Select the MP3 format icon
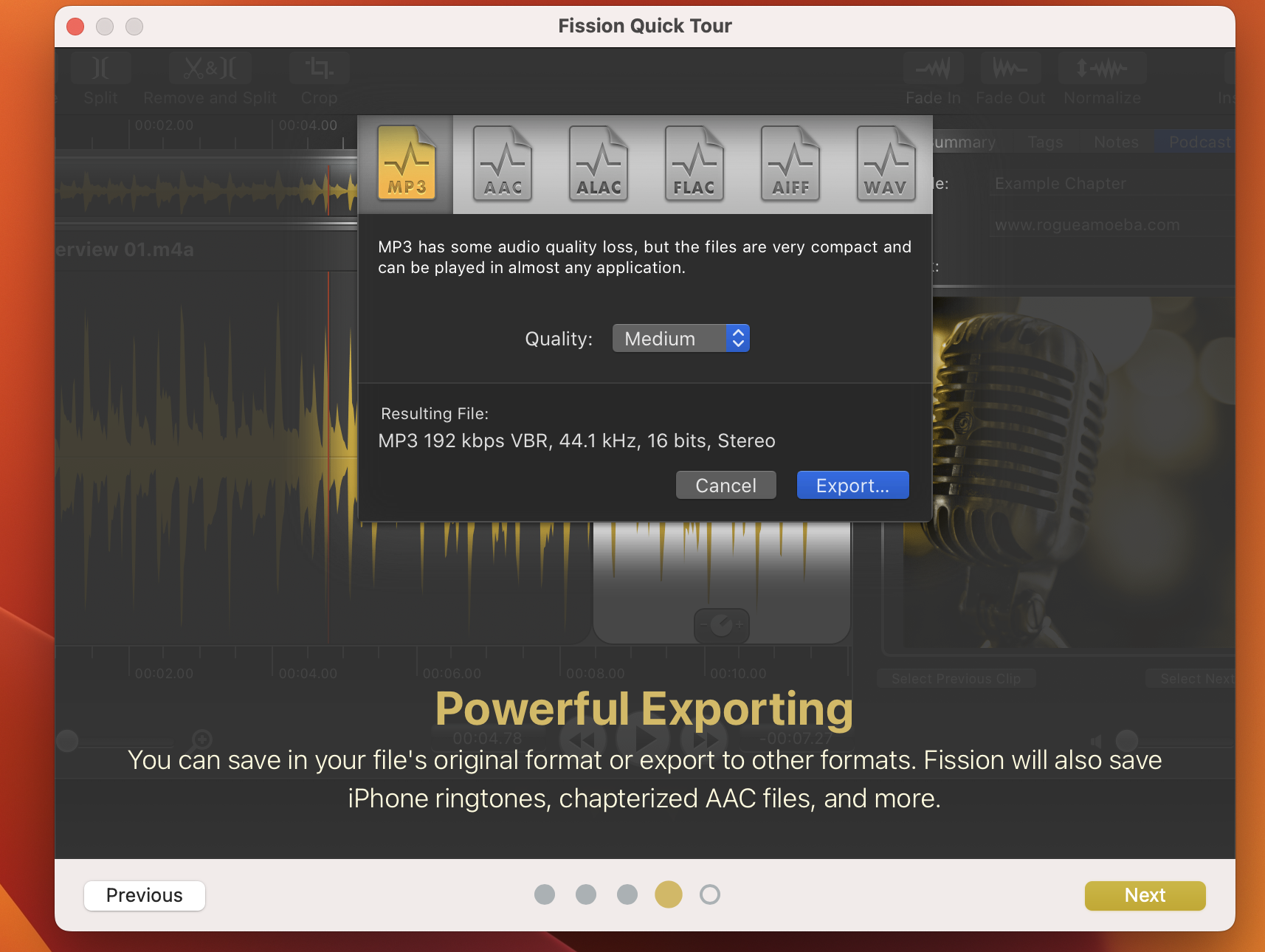This screenshot has height=952, width=1265. click(407, 164)
